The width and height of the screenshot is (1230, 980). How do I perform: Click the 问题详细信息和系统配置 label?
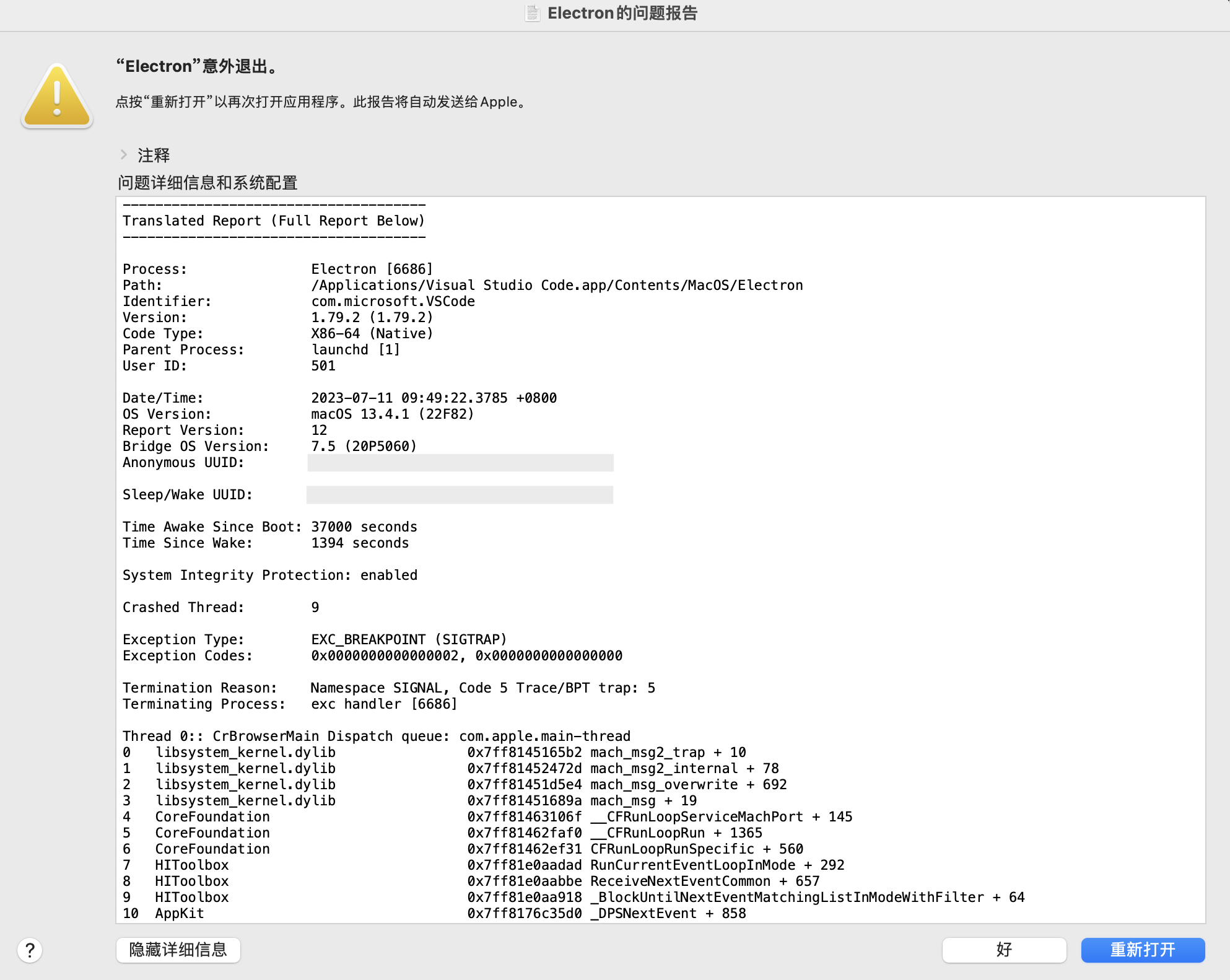tap(207, 183)
